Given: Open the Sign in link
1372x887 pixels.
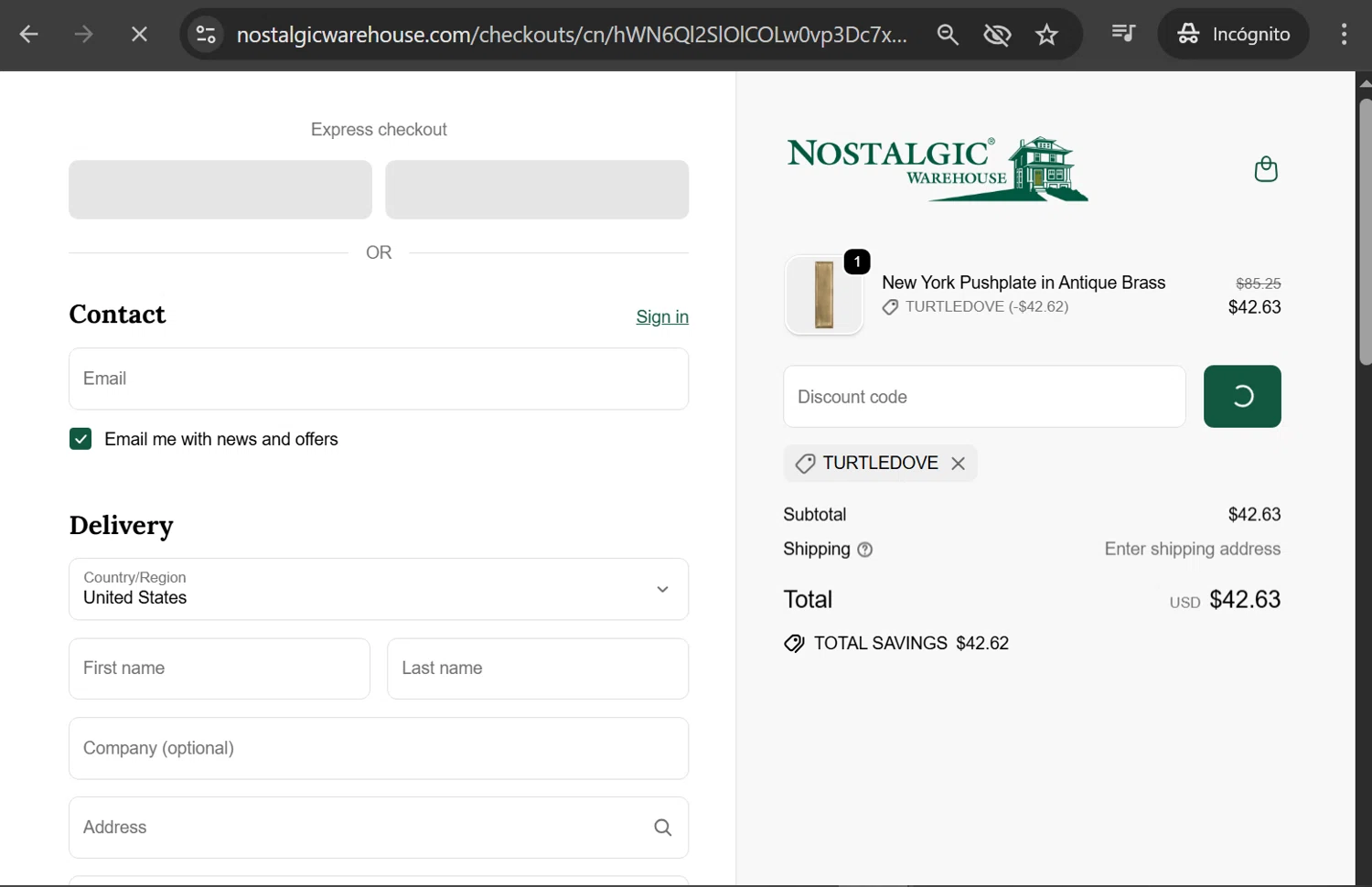Looking at the screenshot, I should pyautogui.click(x=662, y=316).
